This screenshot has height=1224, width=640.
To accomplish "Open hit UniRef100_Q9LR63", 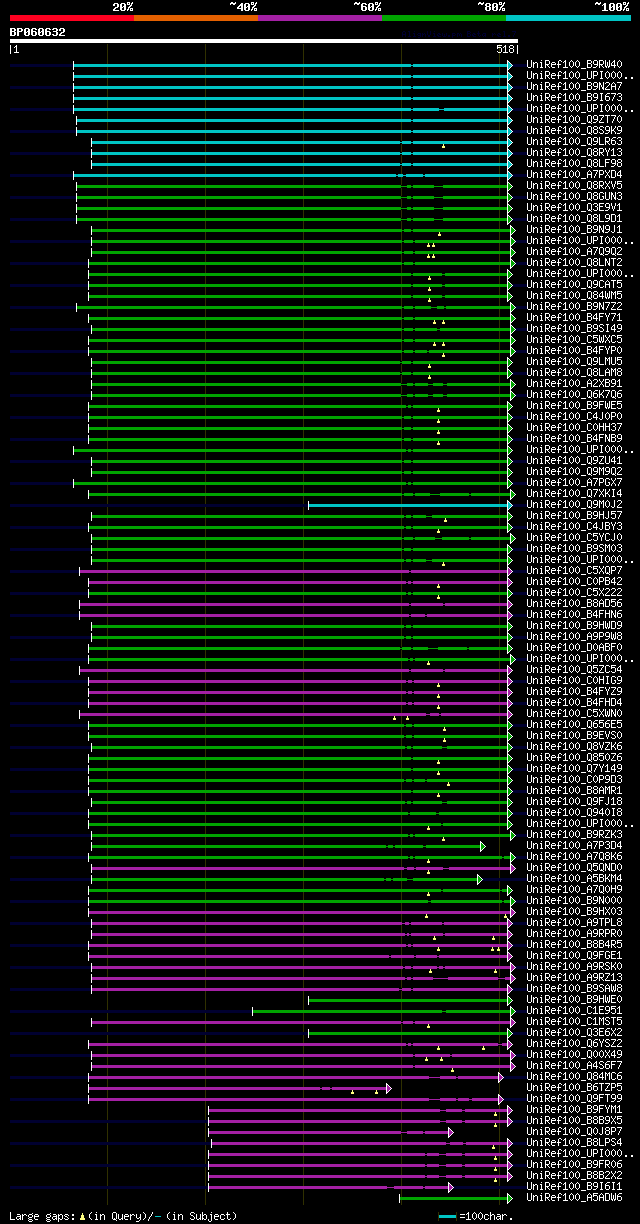I will 574,142.
